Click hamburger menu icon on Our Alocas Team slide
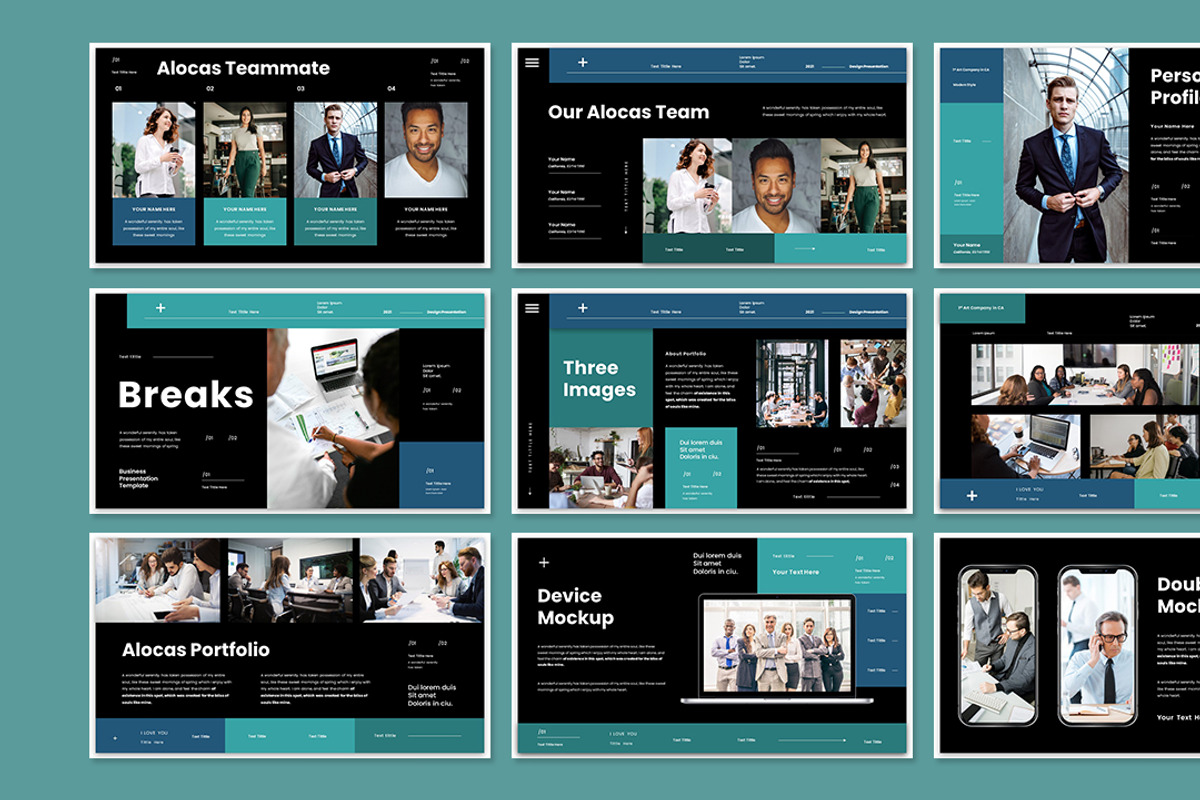 click(x=532, y=63)
